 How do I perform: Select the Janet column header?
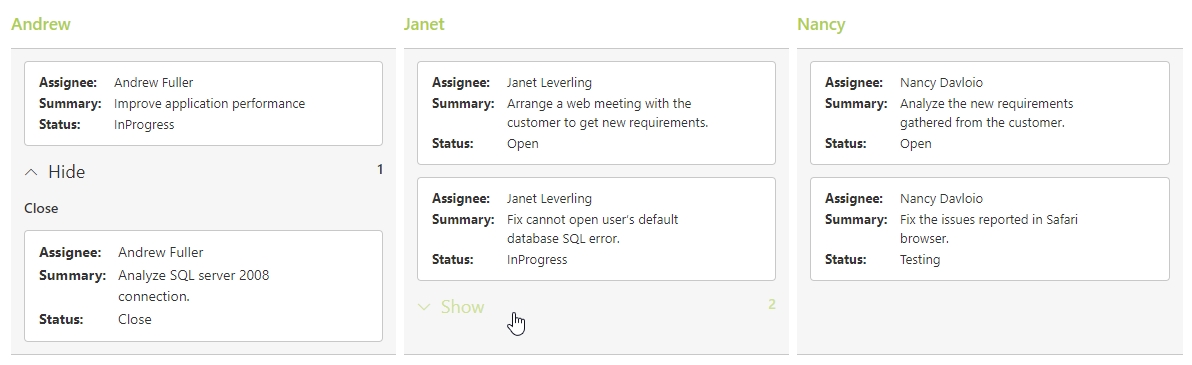click(x=423, y=24)
